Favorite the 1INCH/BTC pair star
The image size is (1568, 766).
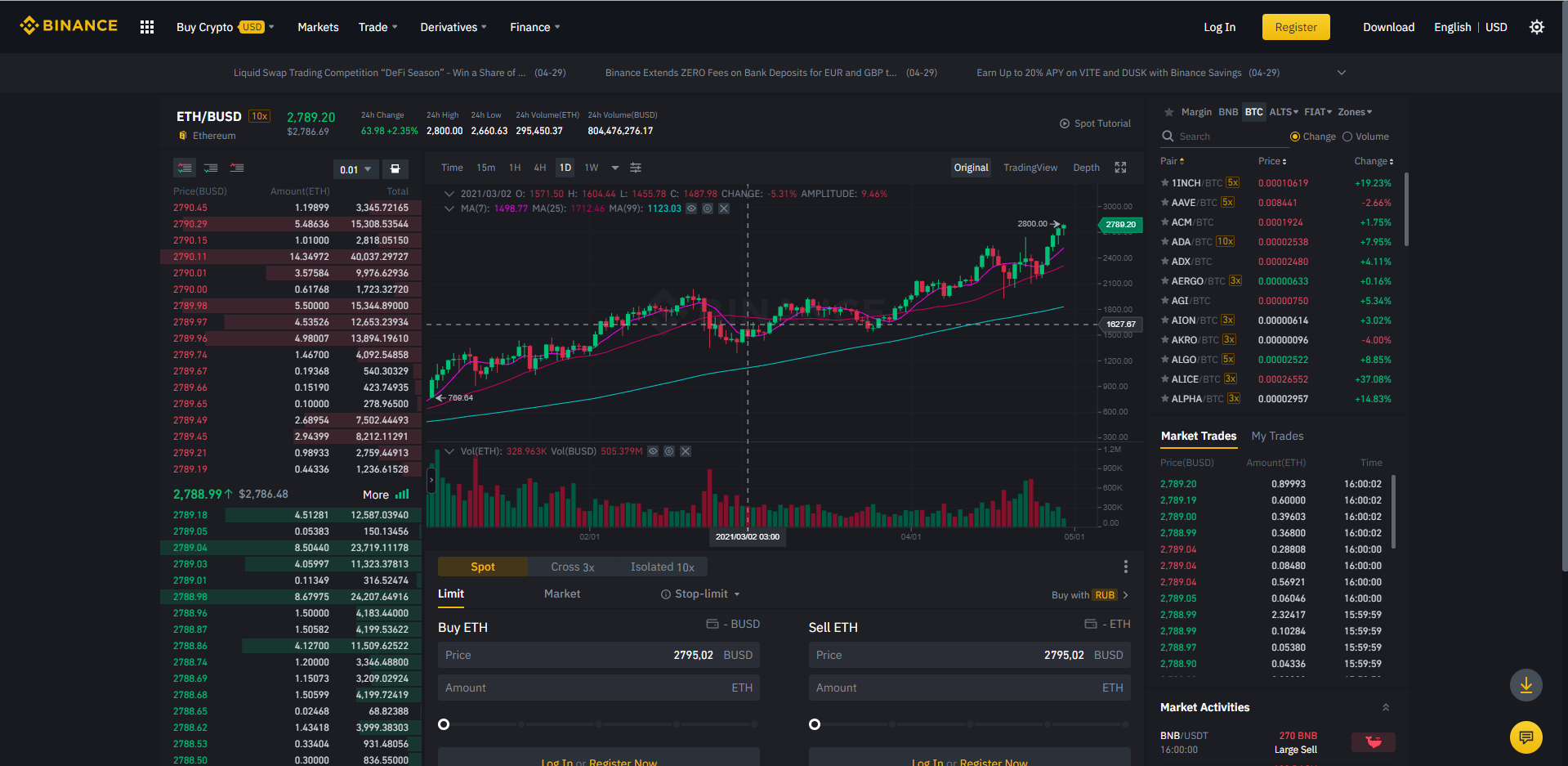[1164, 183]
